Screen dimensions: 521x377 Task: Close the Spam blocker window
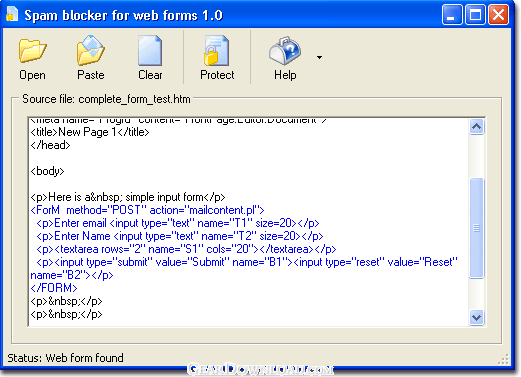click(x=498, y=15)
